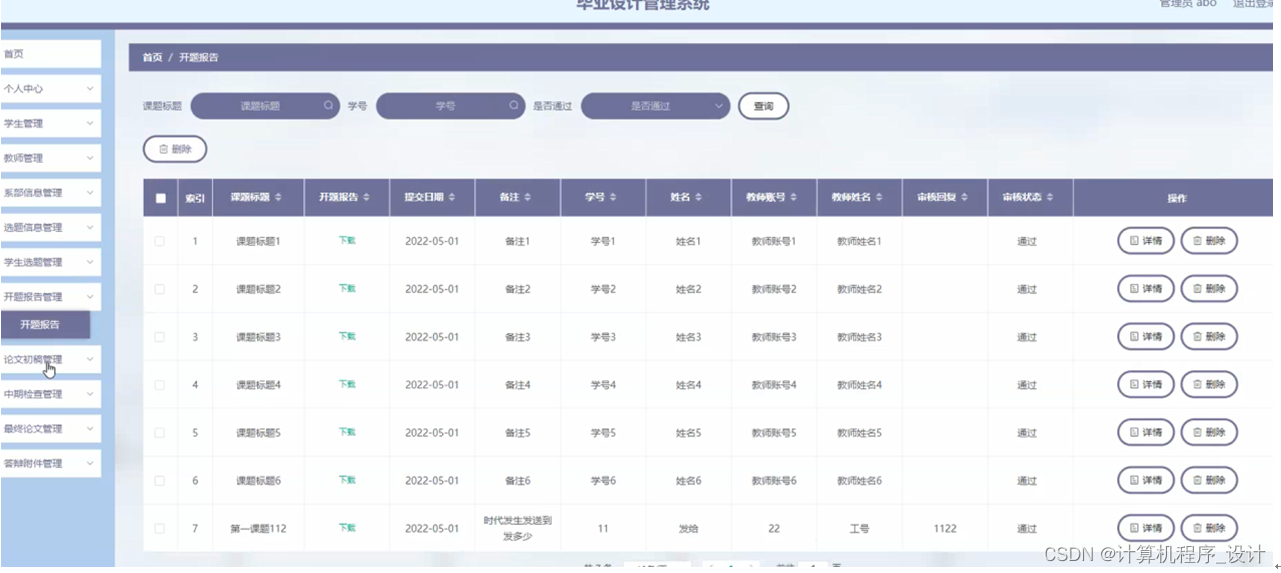Image resolution: width=1281 pixels, height=573 pixels.
Task: Click 下载 link in row 课题标题2
Action: (x=346, y=288)
